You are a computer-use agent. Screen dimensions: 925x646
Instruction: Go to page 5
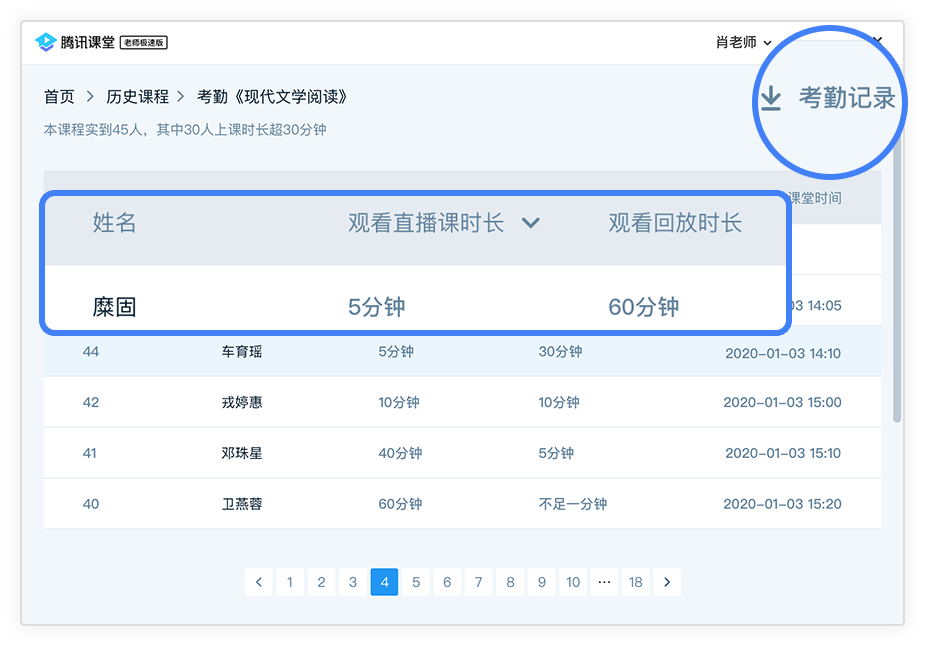click(416, 582)
